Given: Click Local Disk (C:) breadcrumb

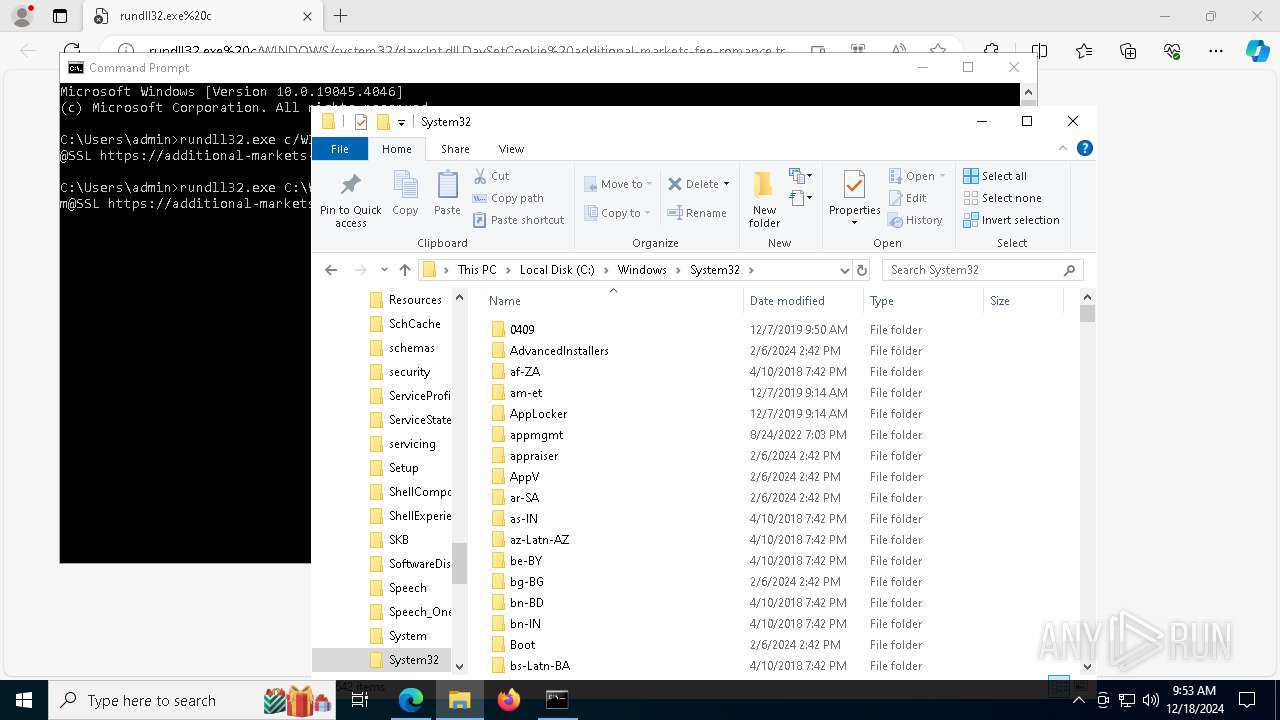Looking at the screenshot, I should point(557,270).
